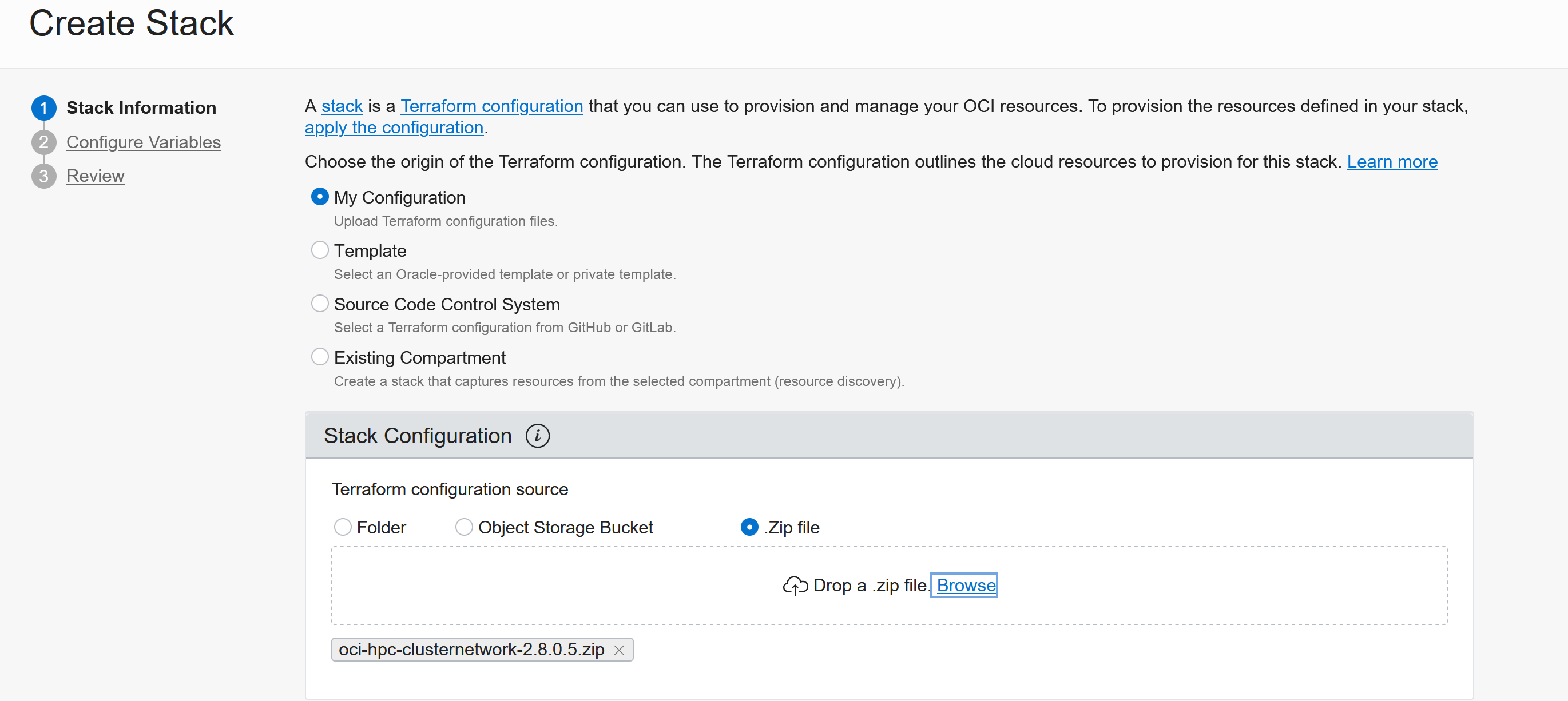Select Existing Compartment option

tap(320, 357)
